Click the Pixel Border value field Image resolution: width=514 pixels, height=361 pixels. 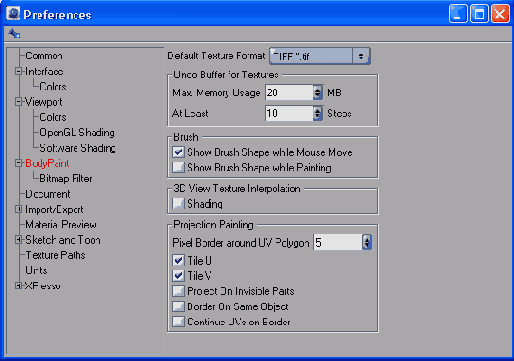pos(337,242)
